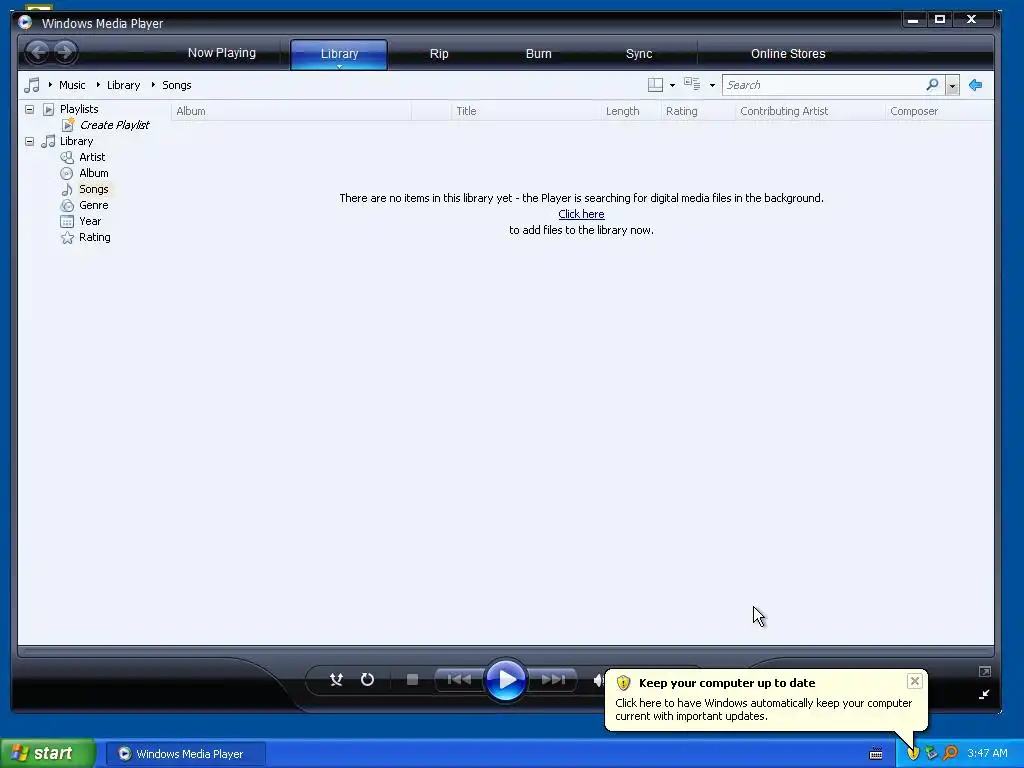
Task: Click the network connection tray icon
Action: click(931, 753)
